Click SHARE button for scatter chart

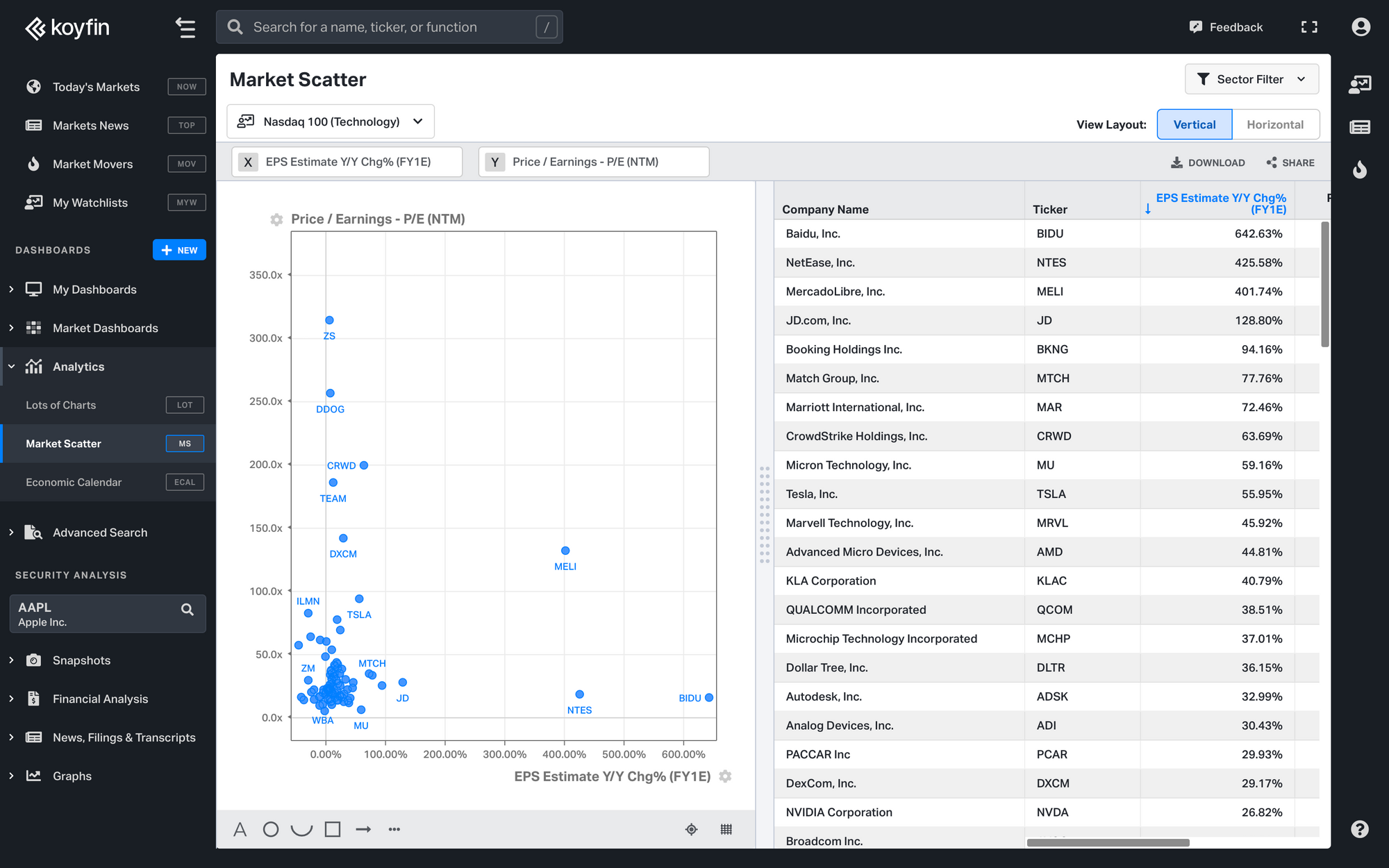click(1290, 162)
